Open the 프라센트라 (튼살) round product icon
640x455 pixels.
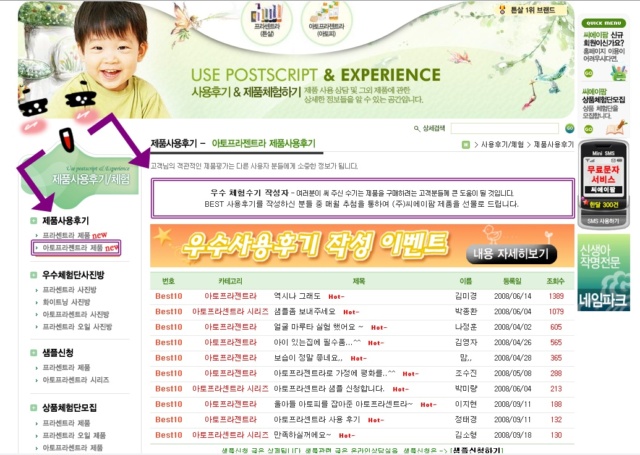pyautogui.click(x=267, y=21)
